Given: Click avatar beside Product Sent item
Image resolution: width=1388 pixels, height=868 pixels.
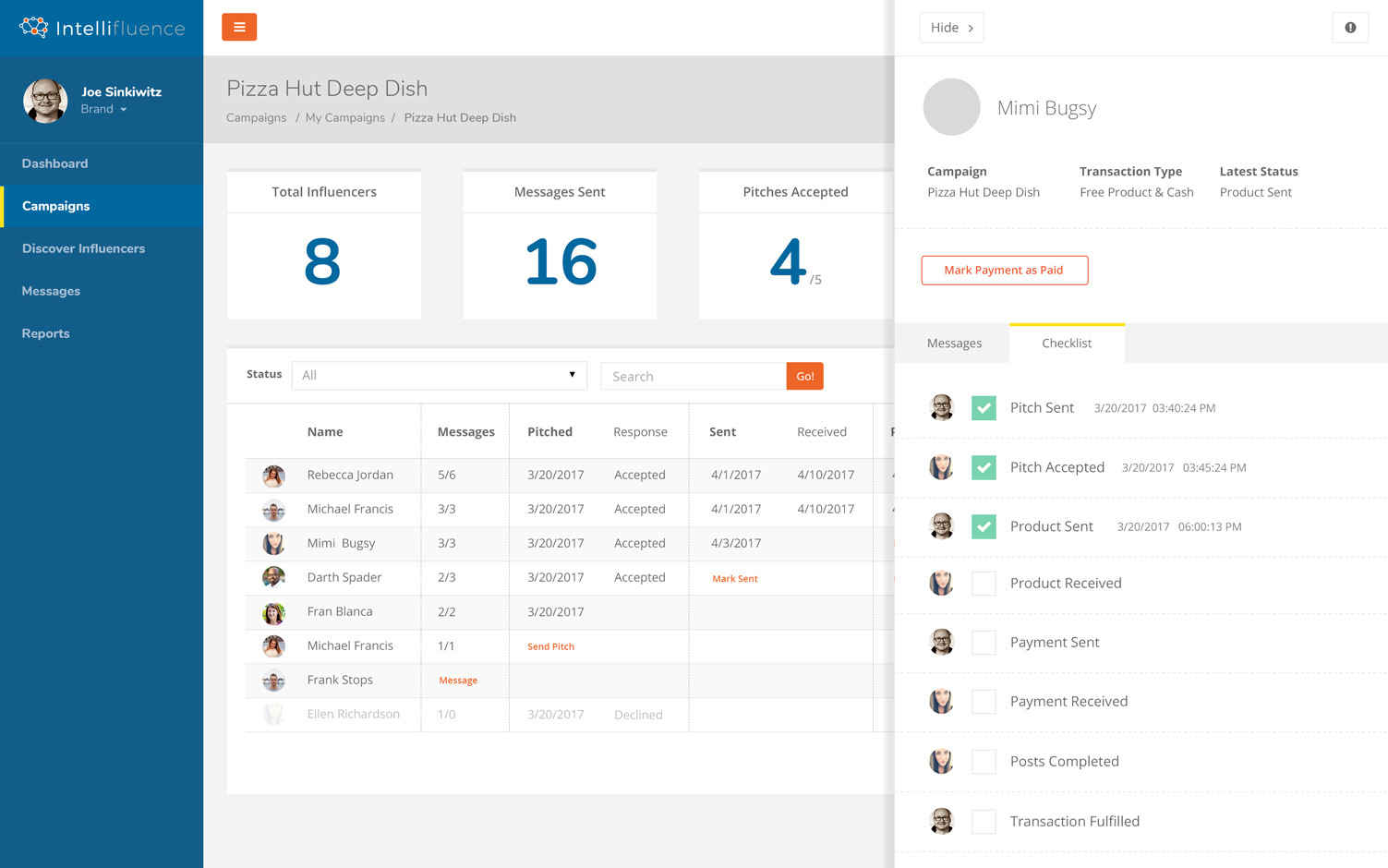Looking at the screenshot, I should click(941, 526).
